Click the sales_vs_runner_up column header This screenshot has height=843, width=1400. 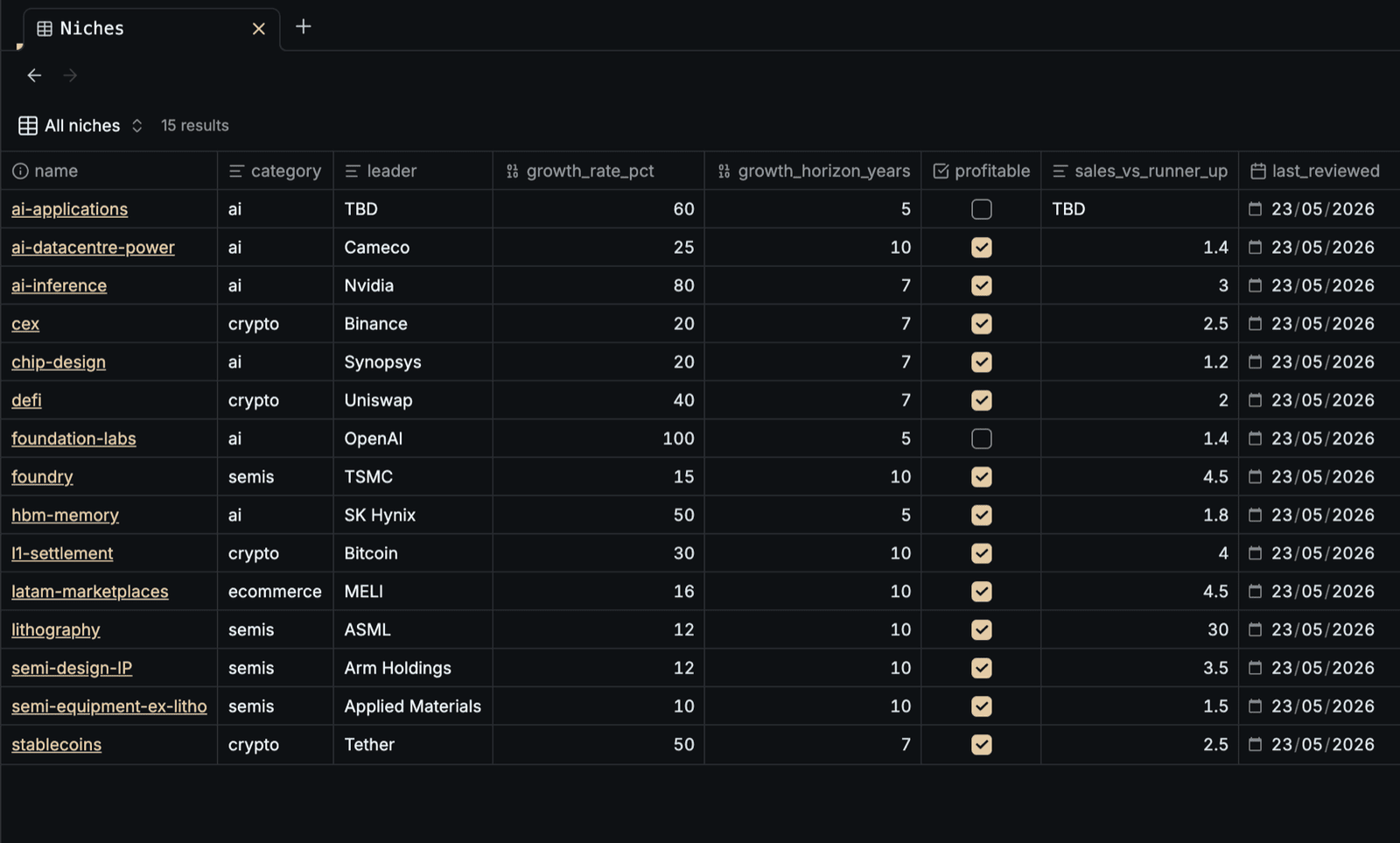click(1139, 171)
